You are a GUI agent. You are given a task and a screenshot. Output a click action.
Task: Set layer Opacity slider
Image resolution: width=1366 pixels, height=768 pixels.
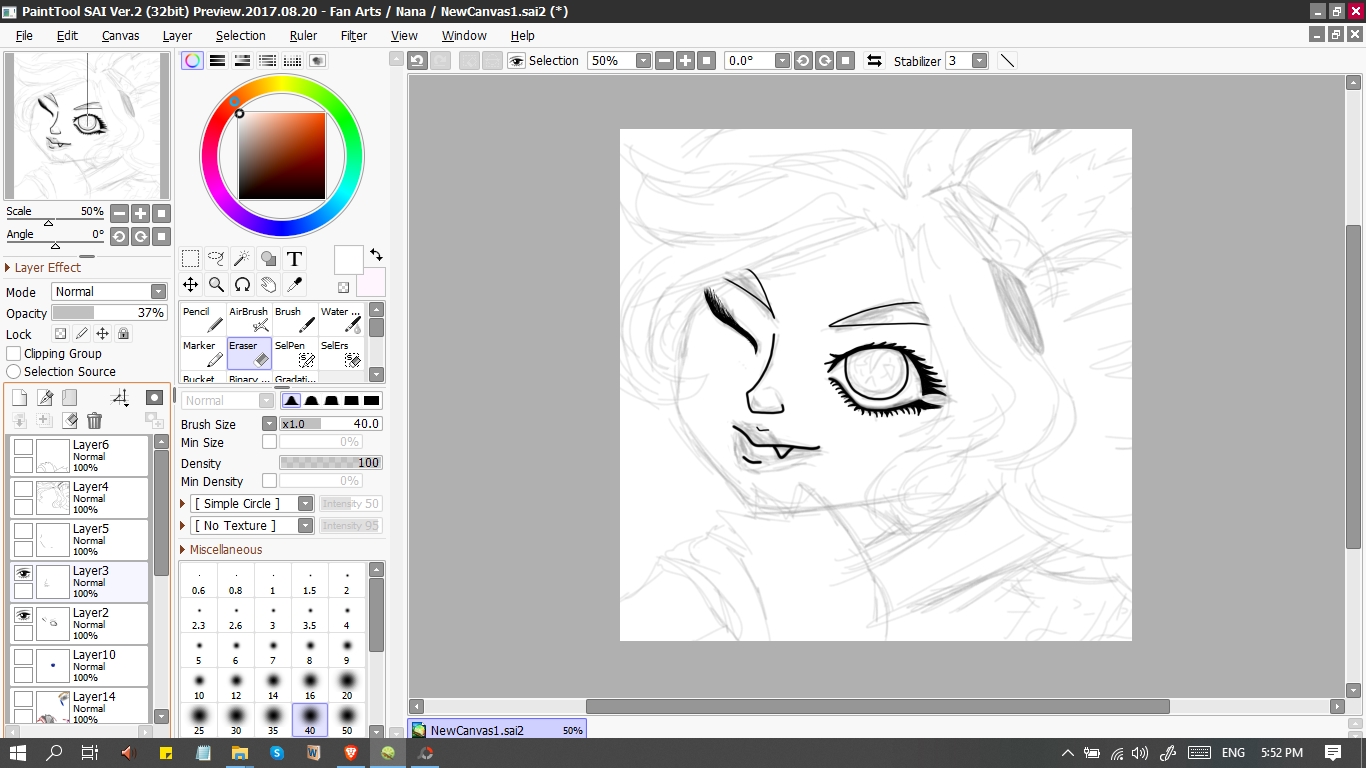[109, 313]
